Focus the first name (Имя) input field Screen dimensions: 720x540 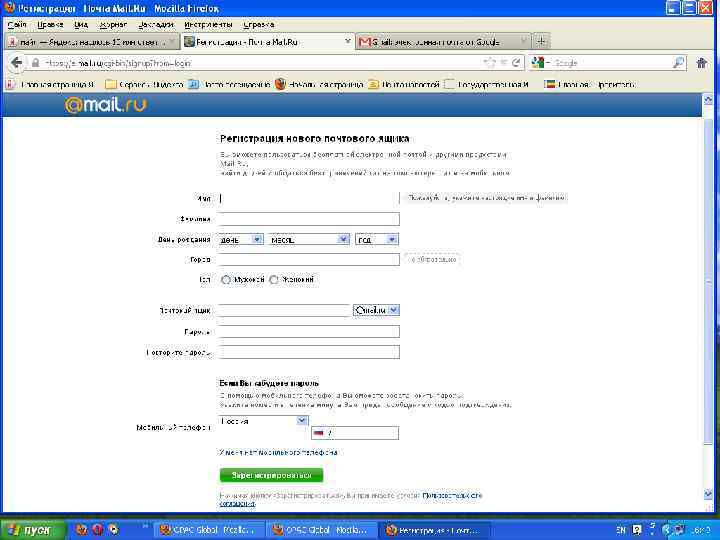point(309,198)
